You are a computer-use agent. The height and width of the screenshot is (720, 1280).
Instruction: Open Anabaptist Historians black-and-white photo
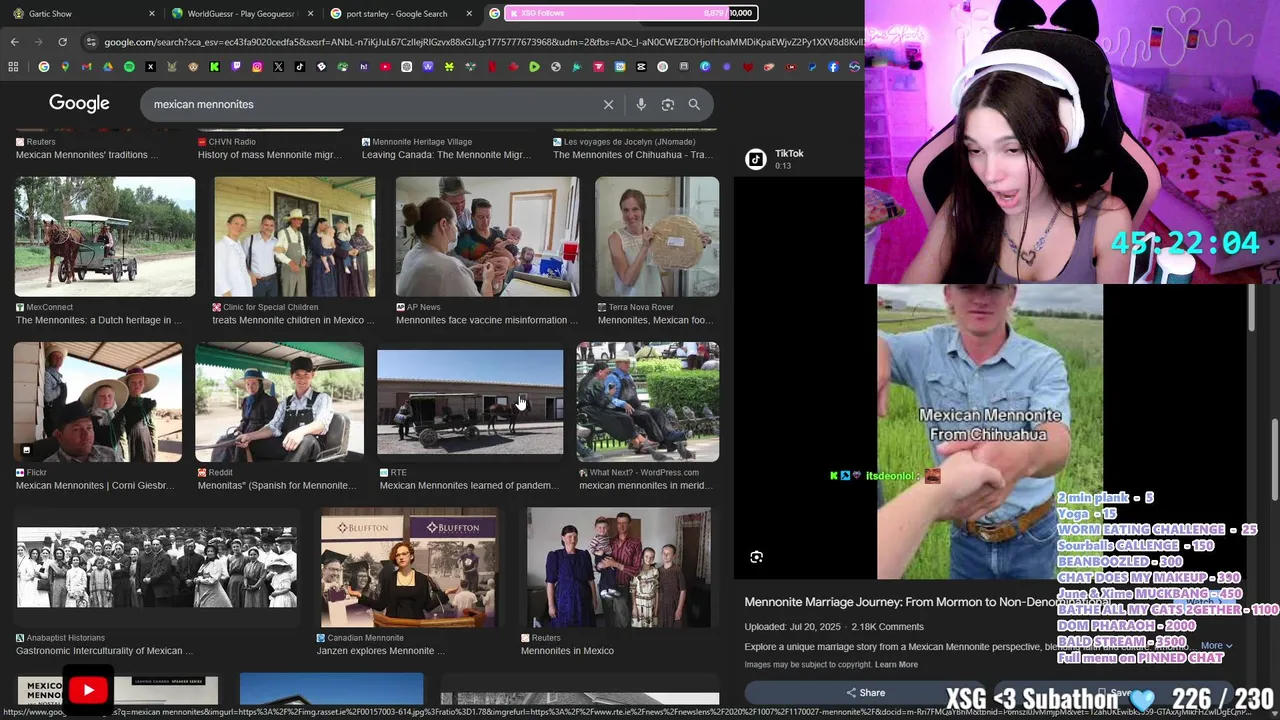point(157,568)
